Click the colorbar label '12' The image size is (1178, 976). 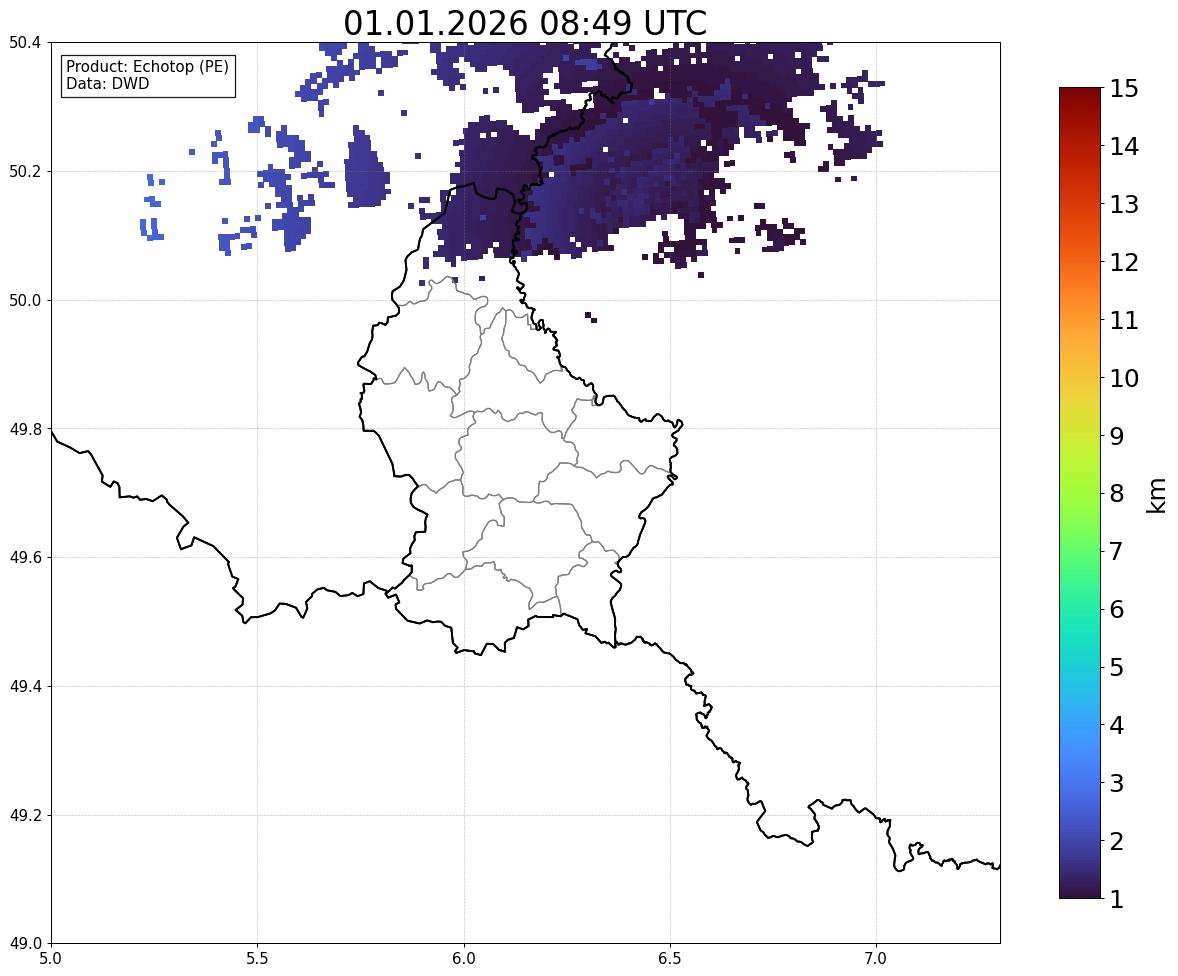point(1124,262)
